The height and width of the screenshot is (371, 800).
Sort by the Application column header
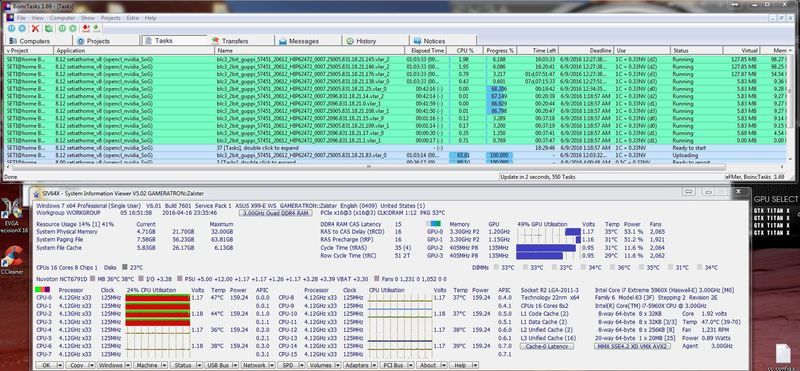(x=134, y=51)
